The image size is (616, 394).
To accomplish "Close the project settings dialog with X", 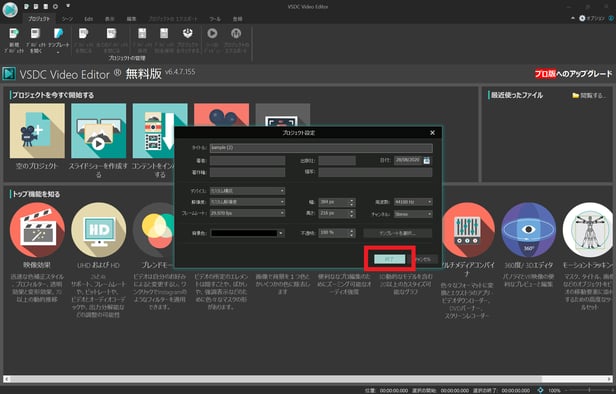I will point(432,133).
